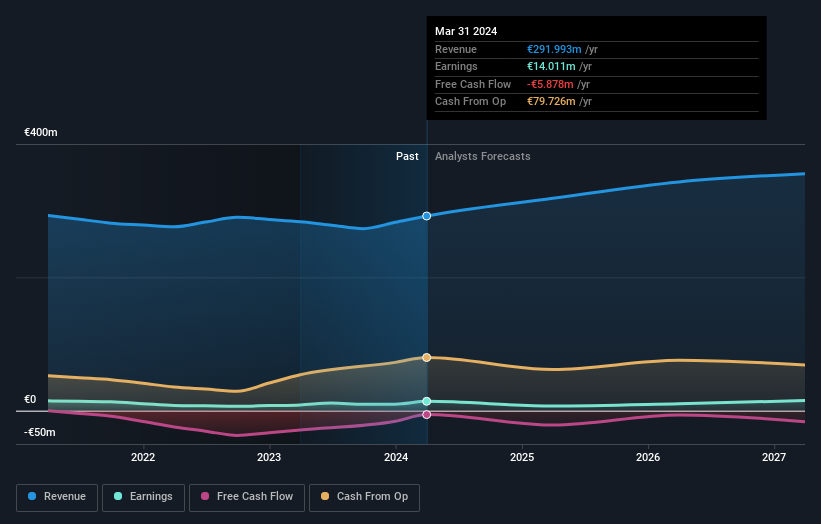The width and height of the screenshot is (821, 524).
Task: Click the €291.993m revenue value
Action: pos(554,49)
